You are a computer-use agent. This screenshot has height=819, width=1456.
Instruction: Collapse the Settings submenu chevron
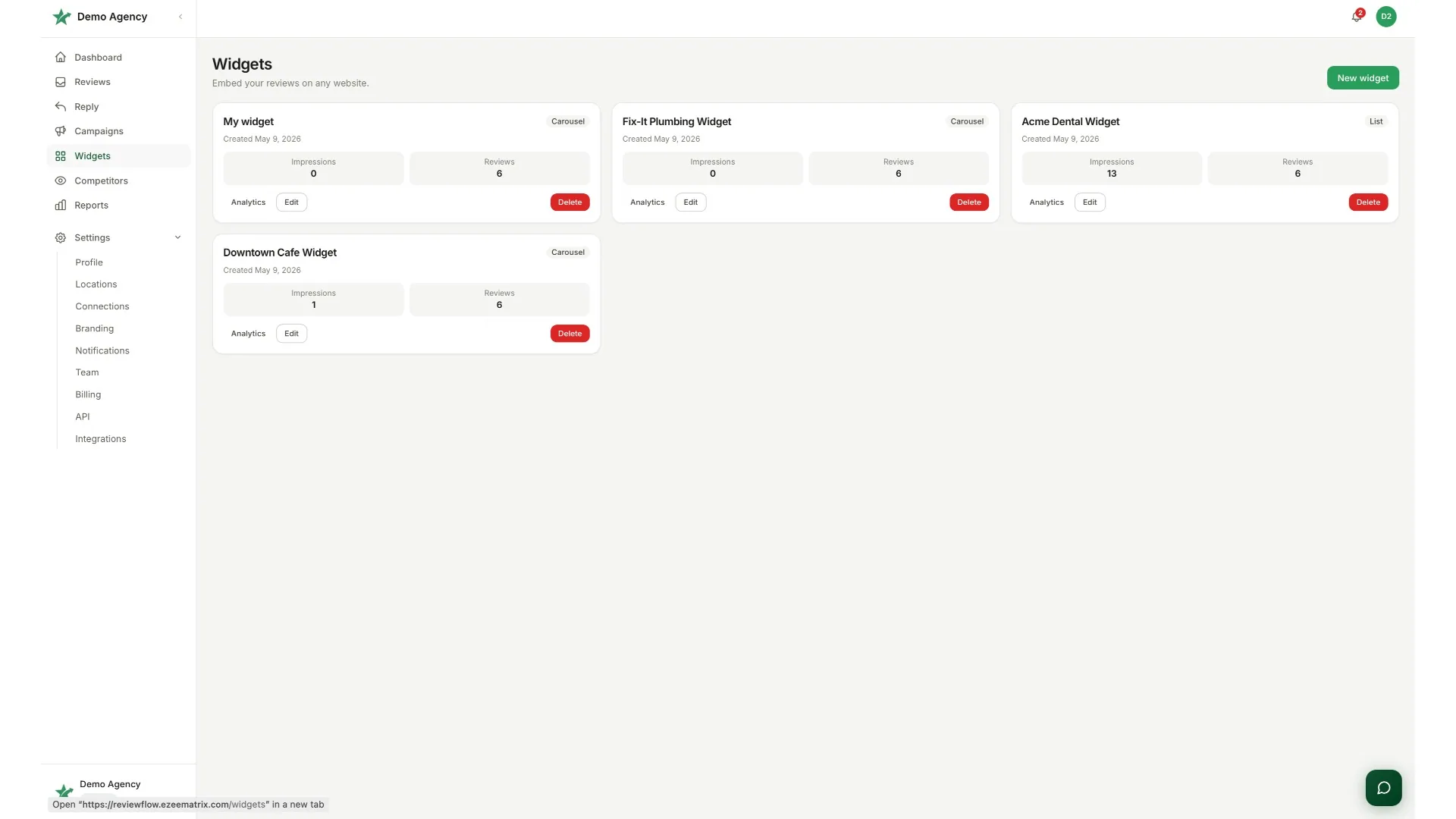[178, 237]
